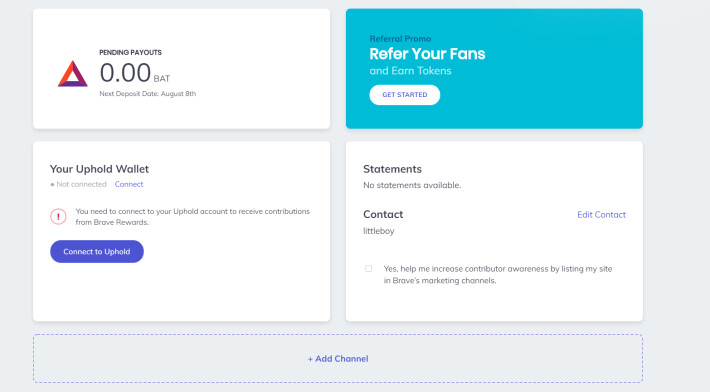710x392 pixels.
Task: Click the Get Started button
Action: click(404, 95)
